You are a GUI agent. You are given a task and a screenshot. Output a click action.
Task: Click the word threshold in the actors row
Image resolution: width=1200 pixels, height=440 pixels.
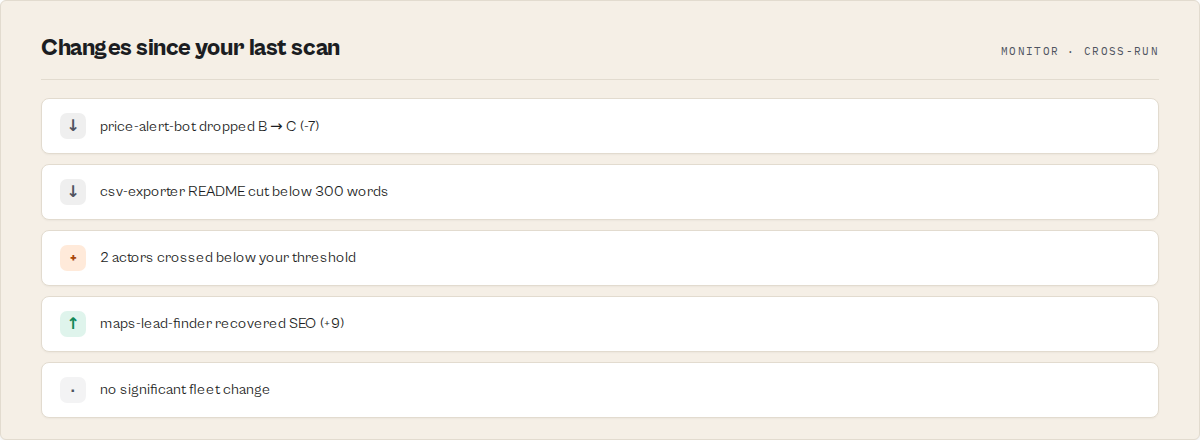pos(324,258)
